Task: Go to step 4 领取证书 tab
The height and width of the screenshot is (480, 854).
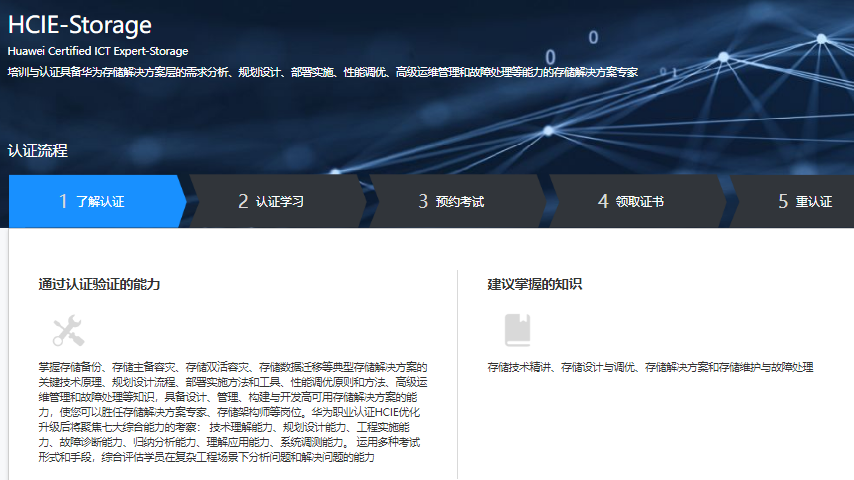Action: pyautogui.click(x=636, y=201)
